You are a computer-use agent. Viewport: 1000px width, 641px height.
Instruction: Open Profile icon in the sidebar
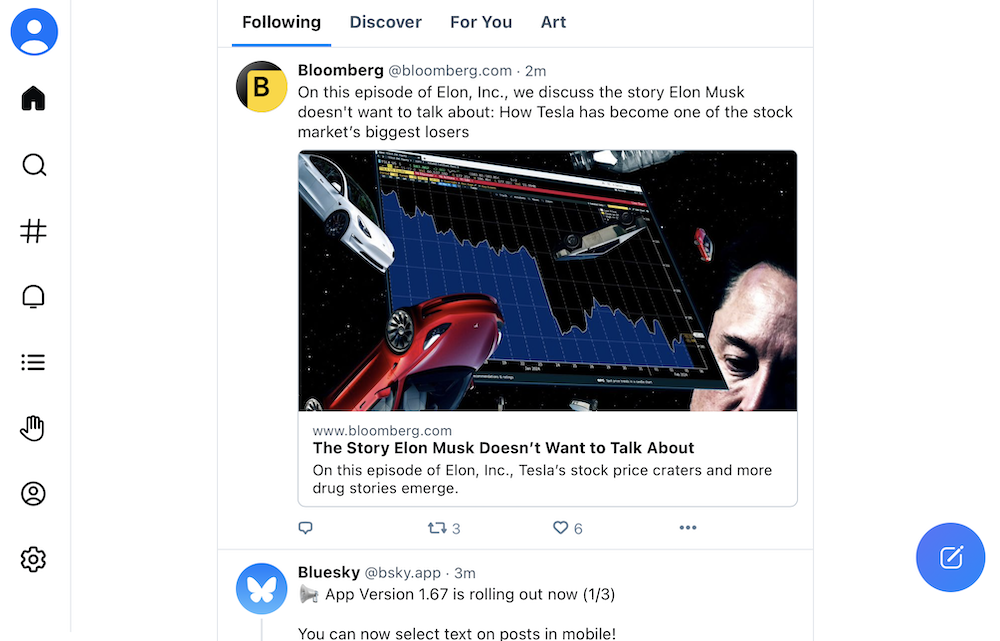tap(34, 494)
